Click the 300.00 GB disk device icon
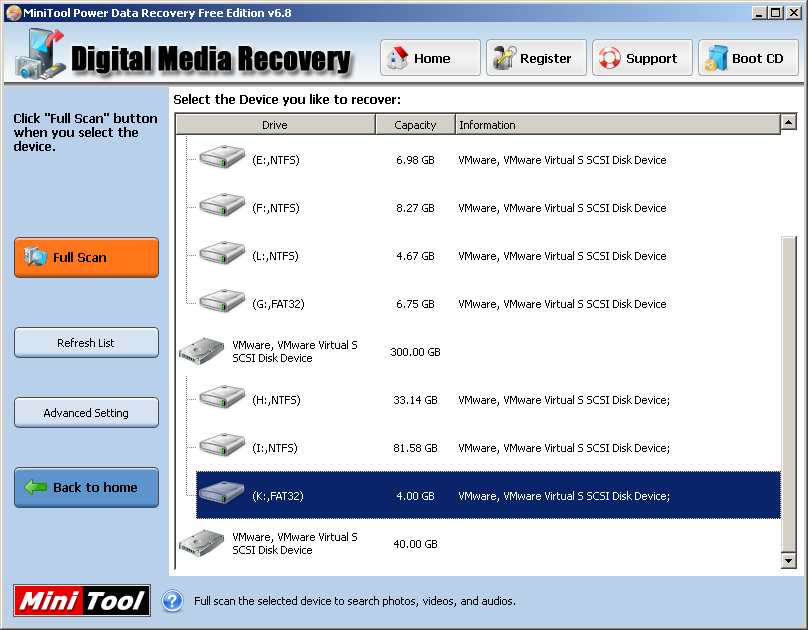The image size is (808, 630). [201, 351]
